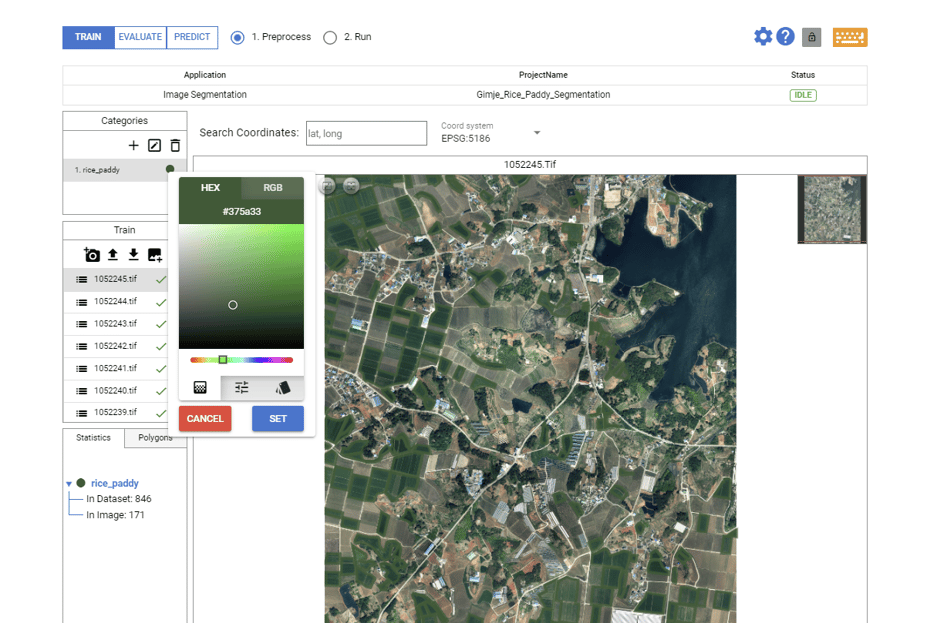This screenshot has height=623, width=927.
Task: Open the Coord system dropdown
Action: click(x=536, y=133)
